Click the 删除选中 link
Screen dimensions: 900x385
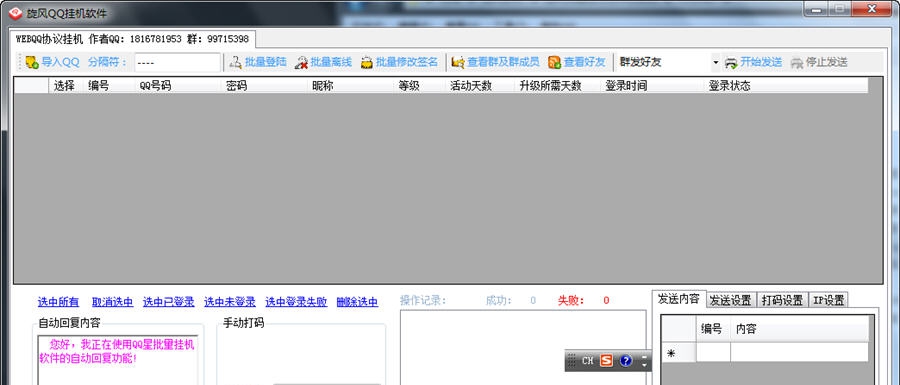358,302
